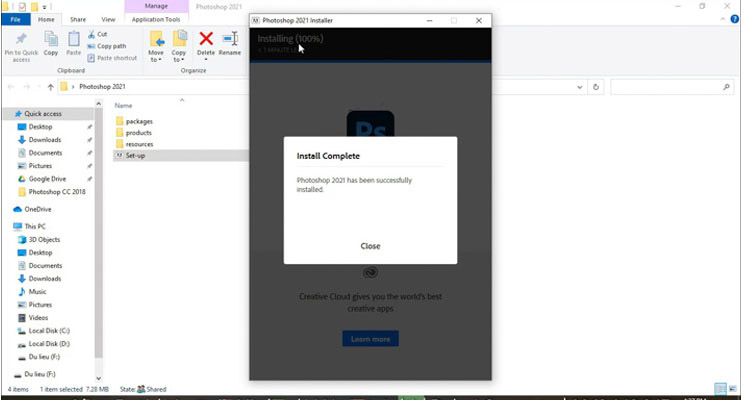
Task: Click Photoshop 2021 in address bar
Action: click(102, 87)
